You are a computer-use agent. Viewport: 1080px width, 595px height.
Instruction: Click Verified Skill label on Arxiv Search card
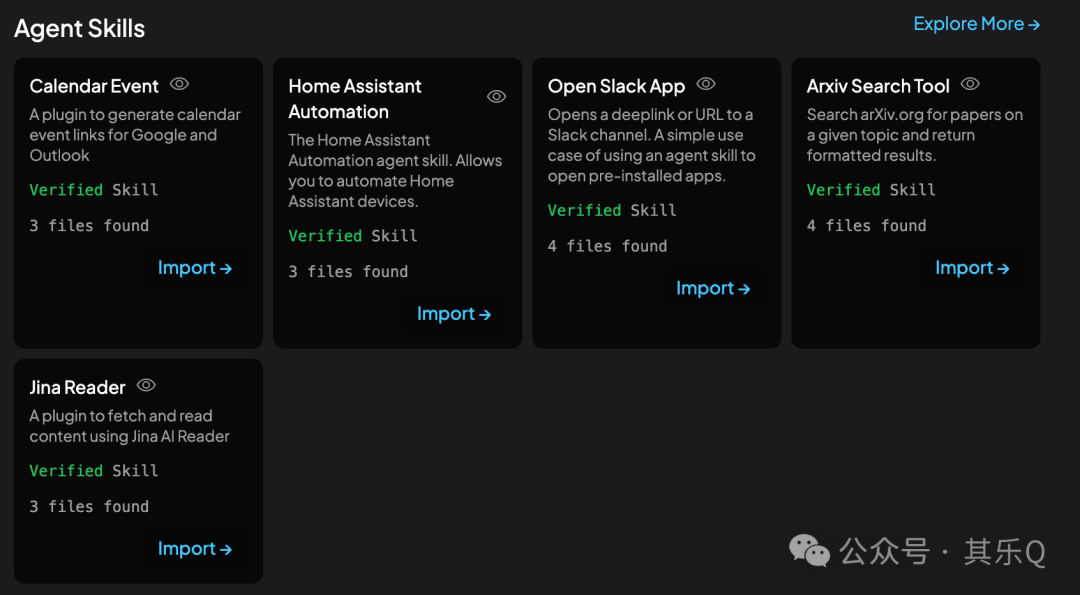pos(871,189)
